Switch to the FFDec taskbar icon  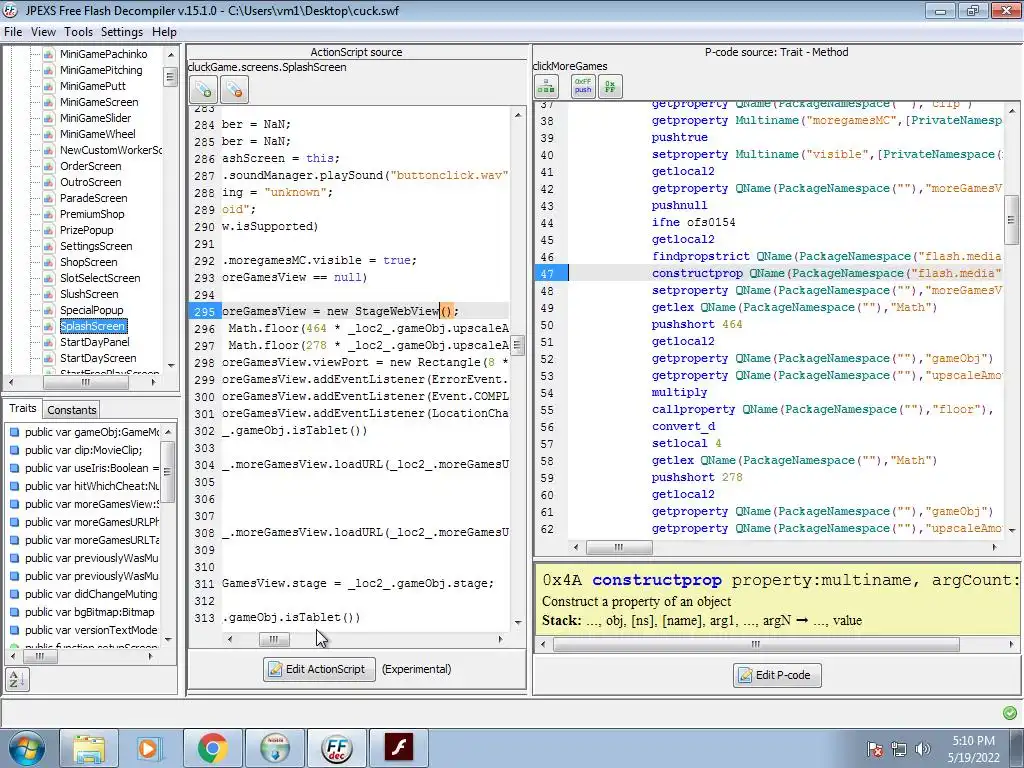337,748
